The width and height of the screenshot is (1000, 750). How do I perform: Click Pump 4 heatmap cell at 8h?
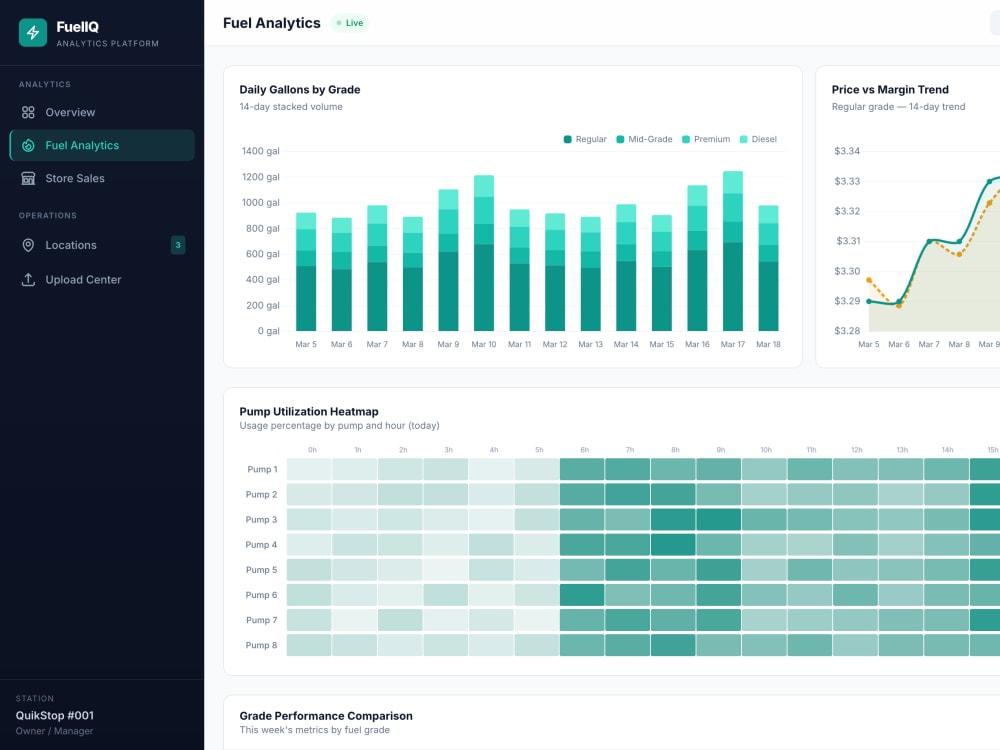coord(673,545)
